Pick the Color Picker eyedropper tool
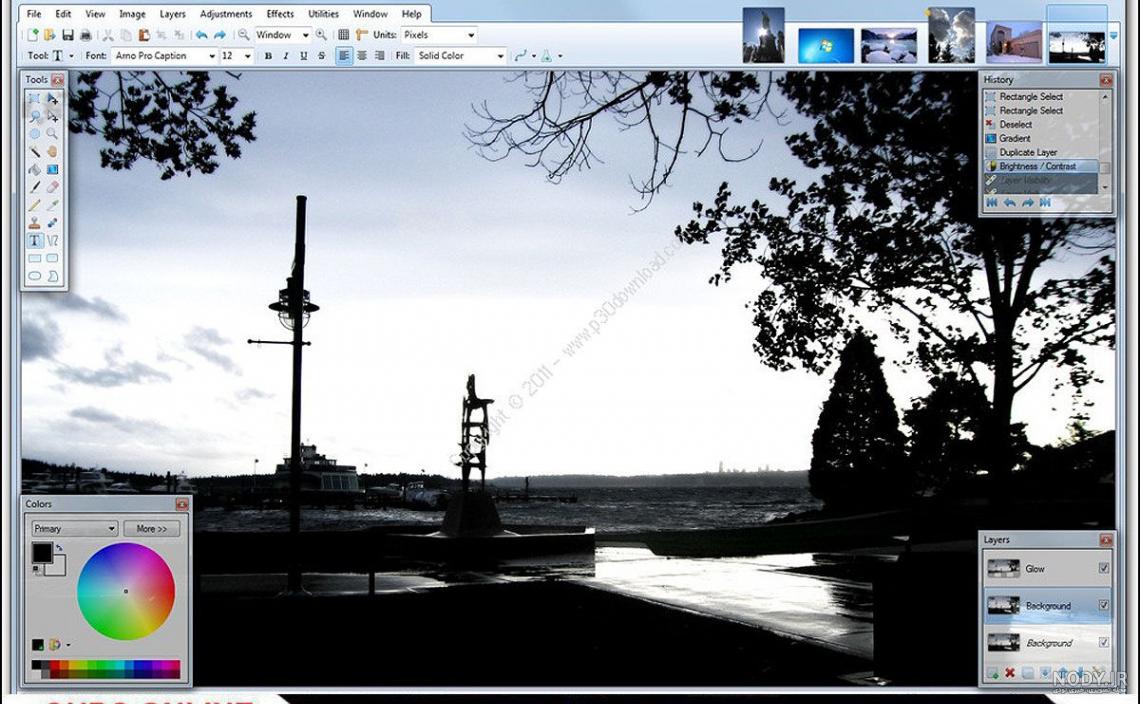The width and height of the screenshot is (1140, 704). (x=52, y=205)
